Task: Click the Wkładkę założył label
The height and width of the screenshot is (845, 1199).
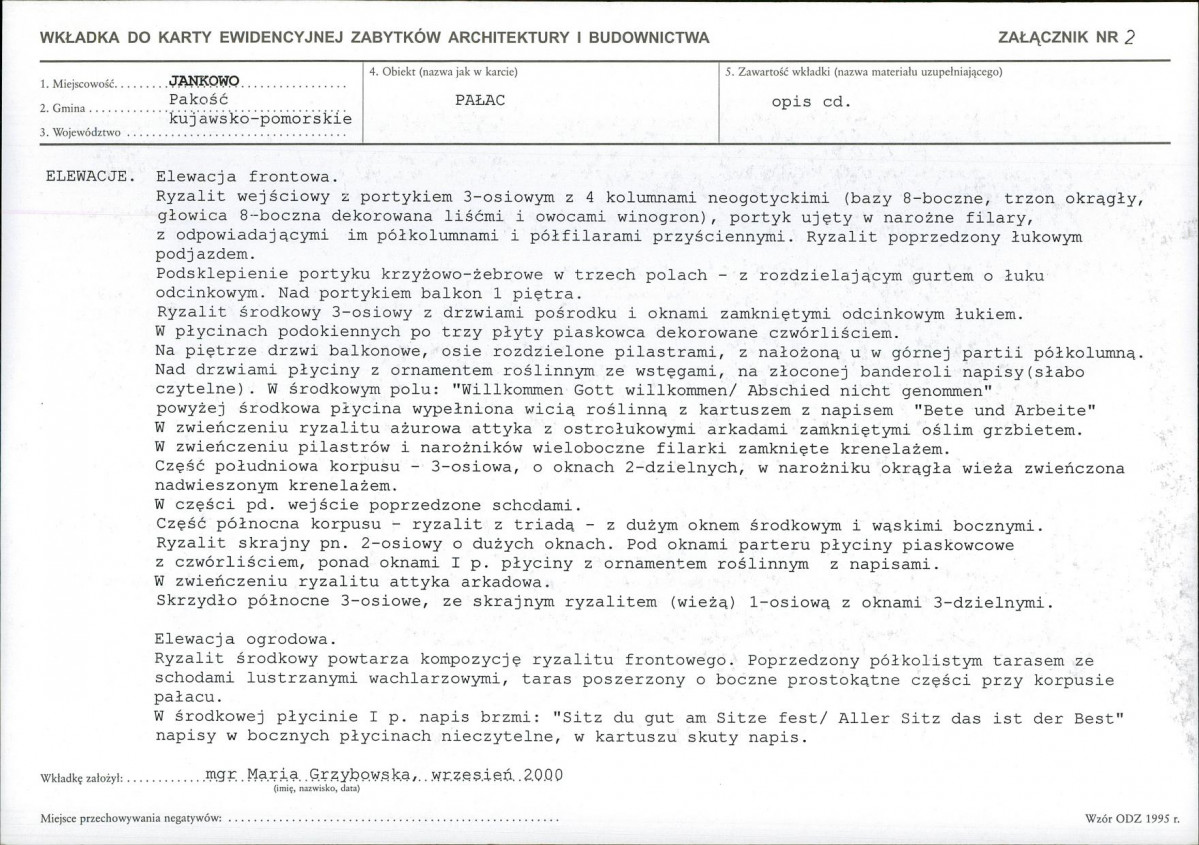Action: click(x=81, y=776)
